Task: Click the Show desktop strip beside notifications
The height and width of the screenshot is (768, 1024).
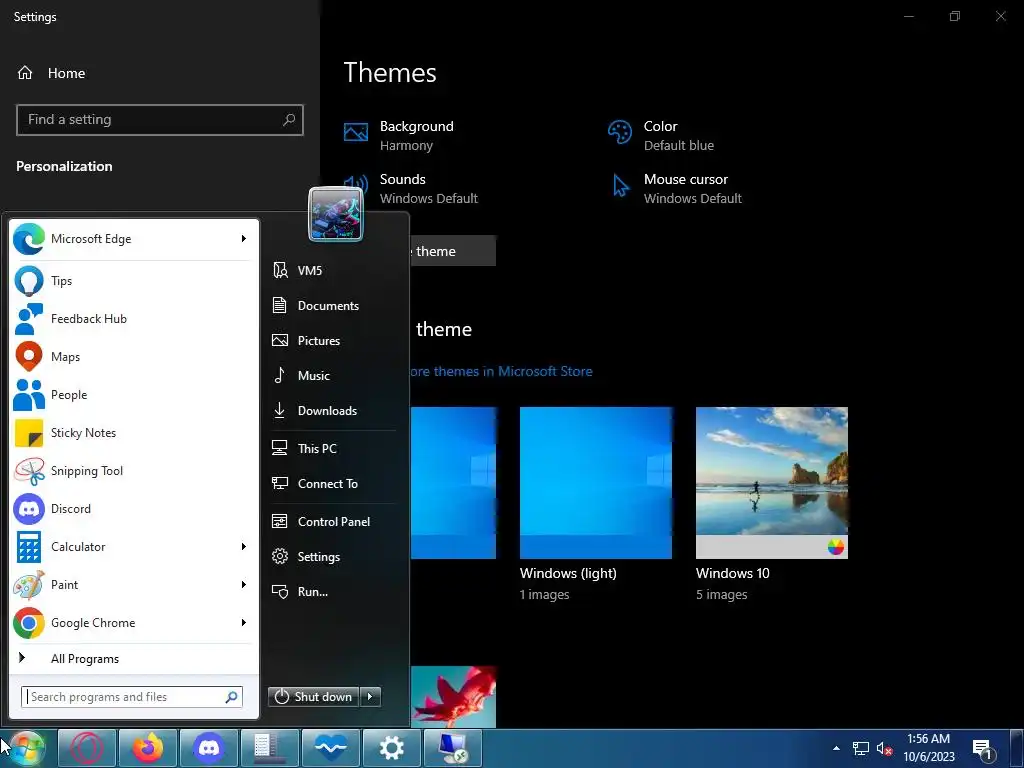Action: point(1016,748)
